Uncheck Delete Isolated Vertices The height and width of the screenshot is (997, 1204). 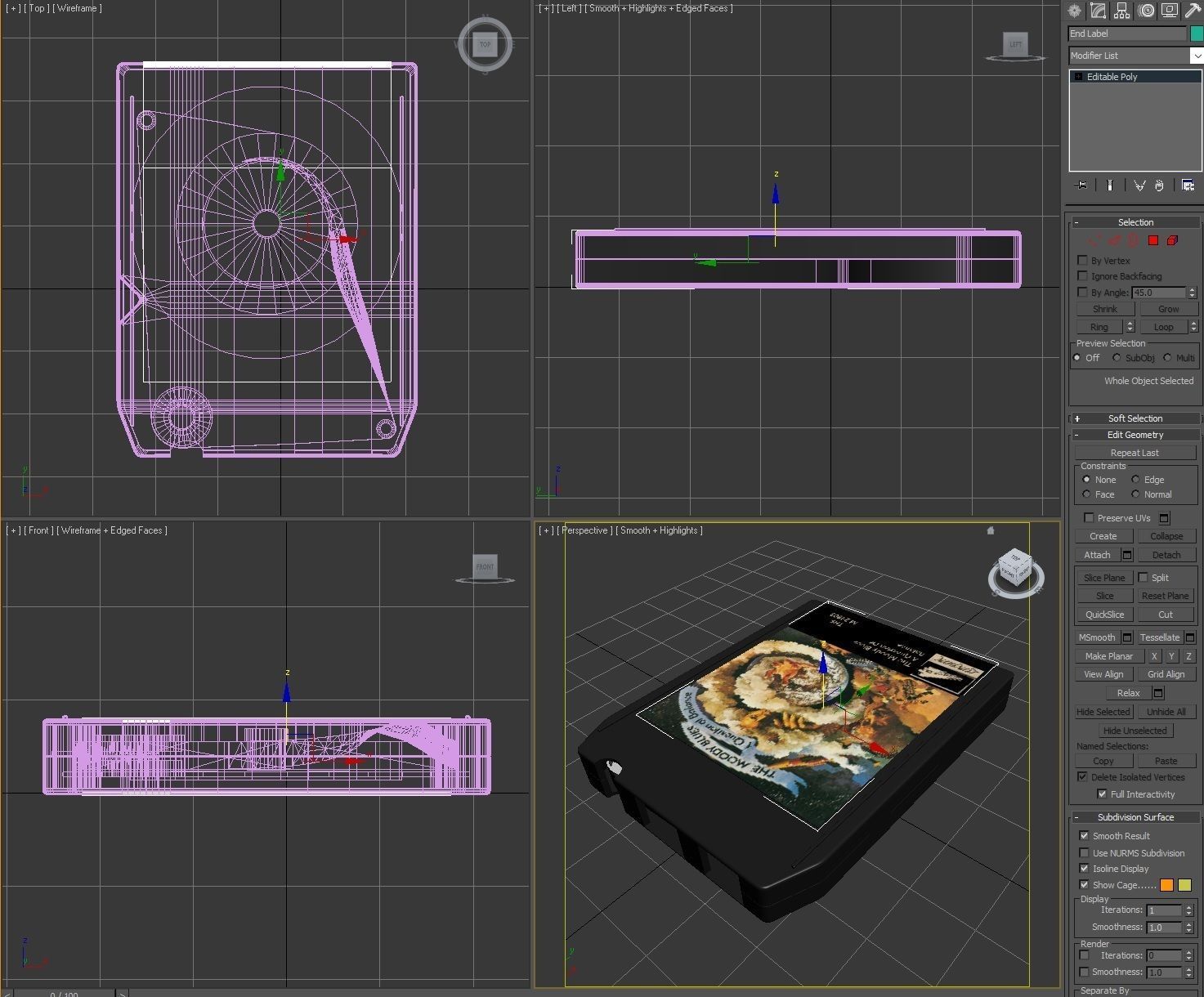(x=1082, y=777)
